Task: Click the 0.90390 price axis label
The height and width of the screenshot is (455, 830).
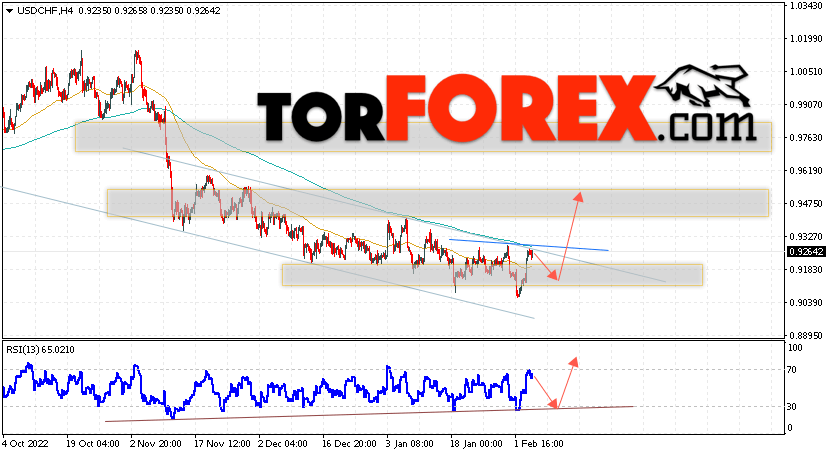Action: pyautogui.click(x=806, y=303)
